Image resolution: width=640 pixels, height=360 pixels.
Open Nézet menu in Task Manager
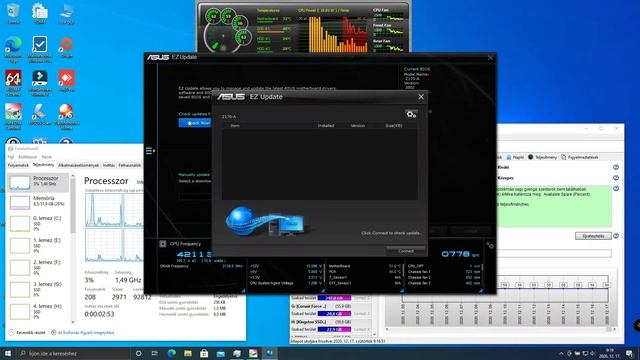[x=47, y=157]
